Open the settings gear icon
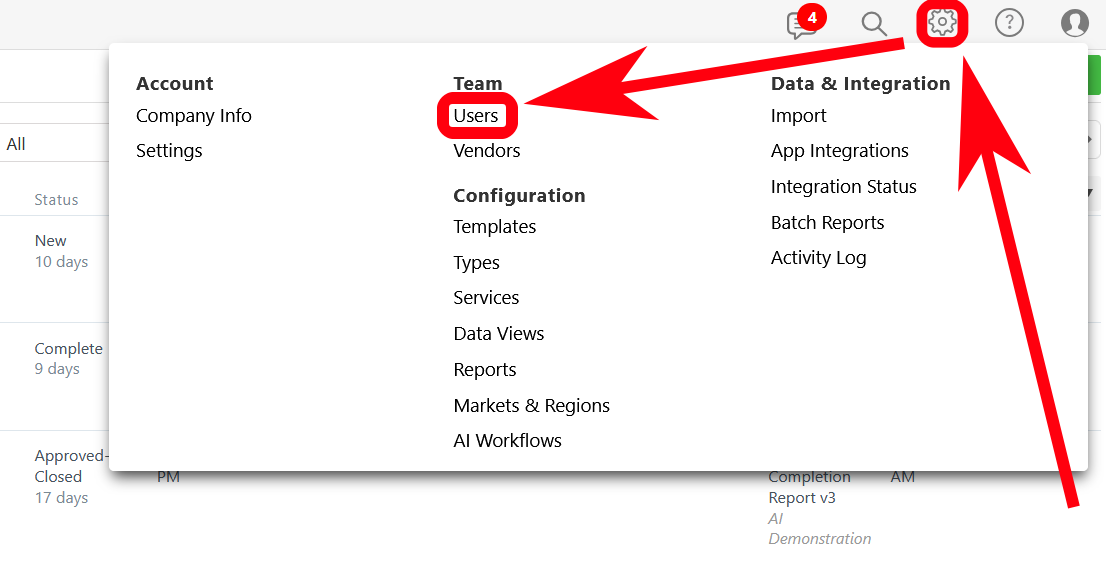Viewport: 1106px width, 578px height. 942,23
